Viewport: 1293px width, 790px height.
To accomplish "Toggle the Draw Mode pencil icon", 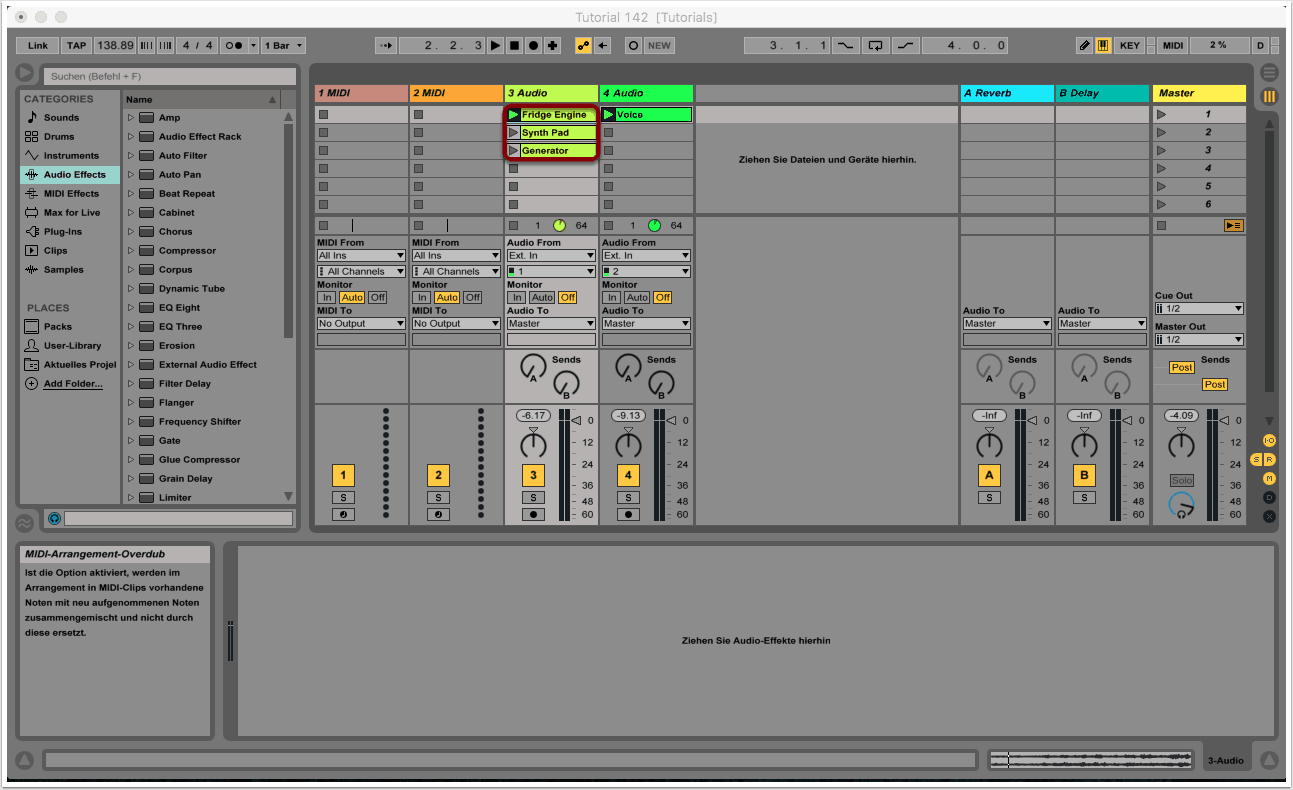I will click(1085, 45).
